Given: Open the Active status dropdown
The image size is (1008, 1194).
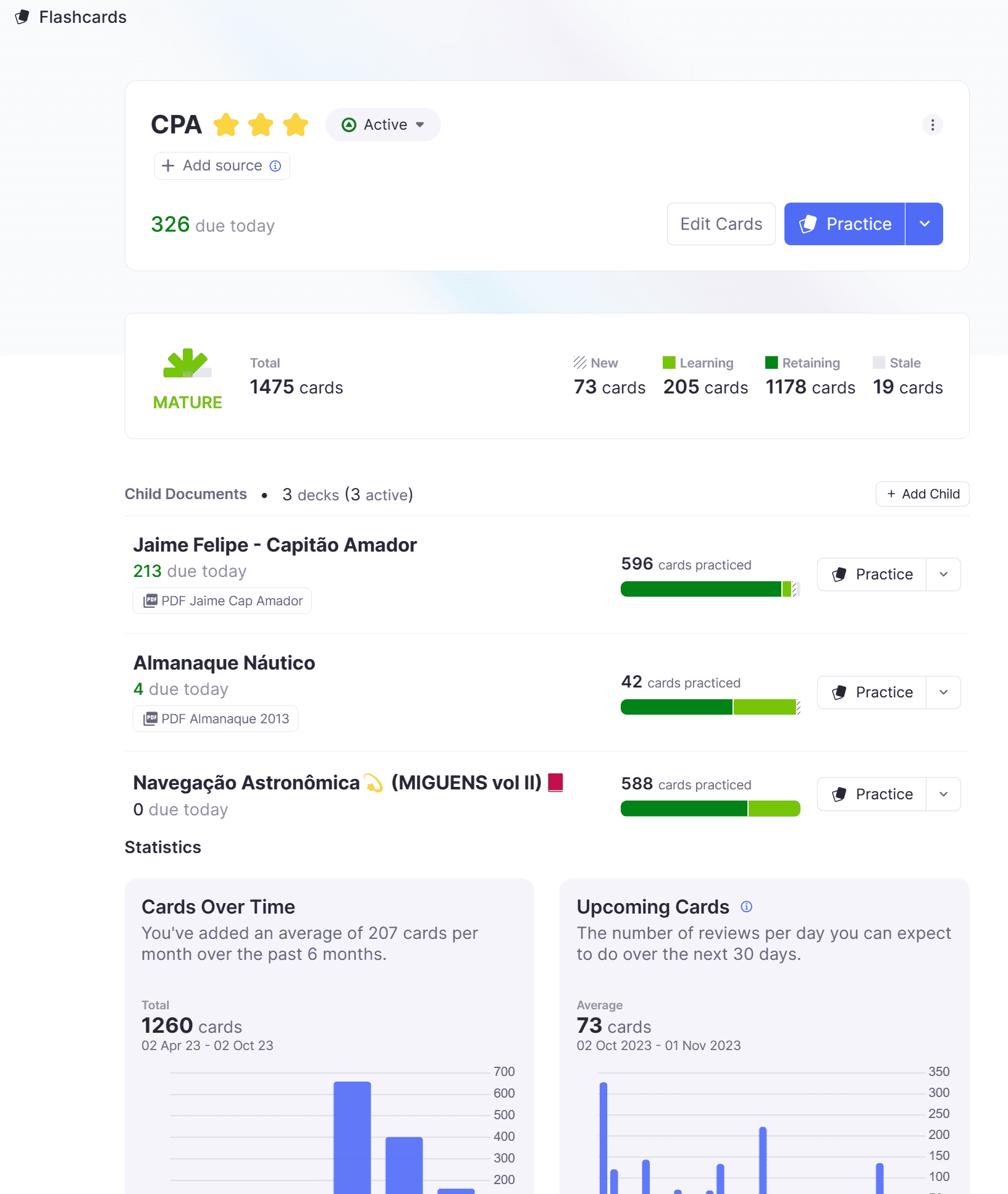Looking at the screenshot, I should coord(383,125).
